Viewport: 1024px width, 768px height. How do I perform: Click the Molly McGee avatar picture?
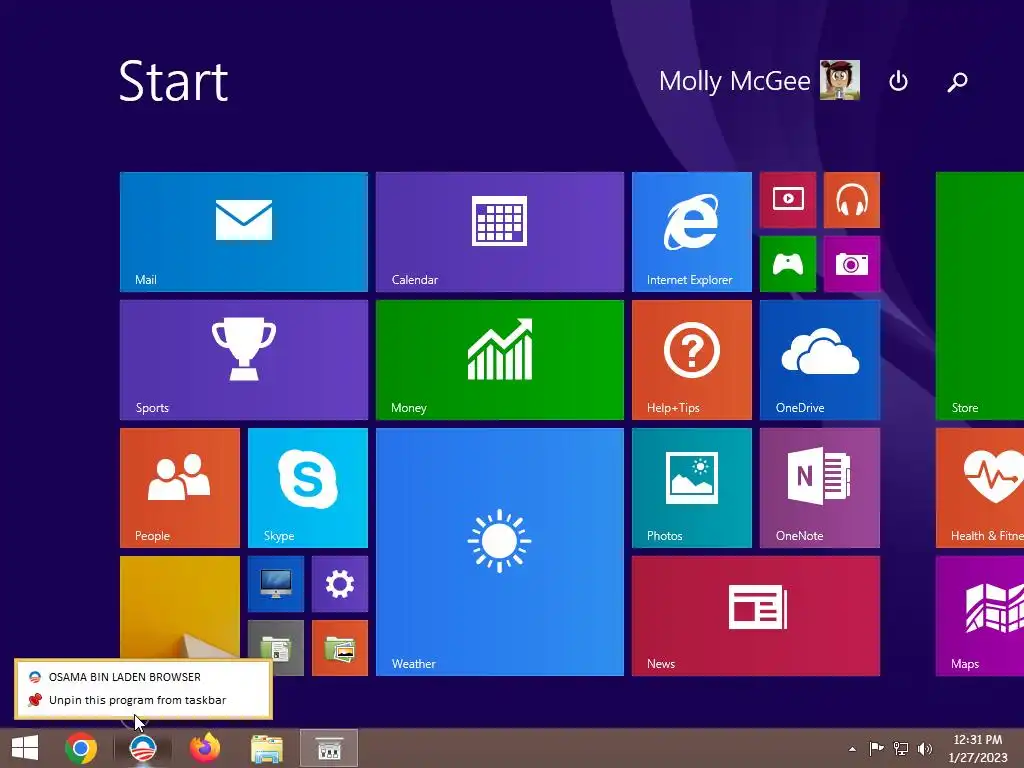(x=840, y=80)
